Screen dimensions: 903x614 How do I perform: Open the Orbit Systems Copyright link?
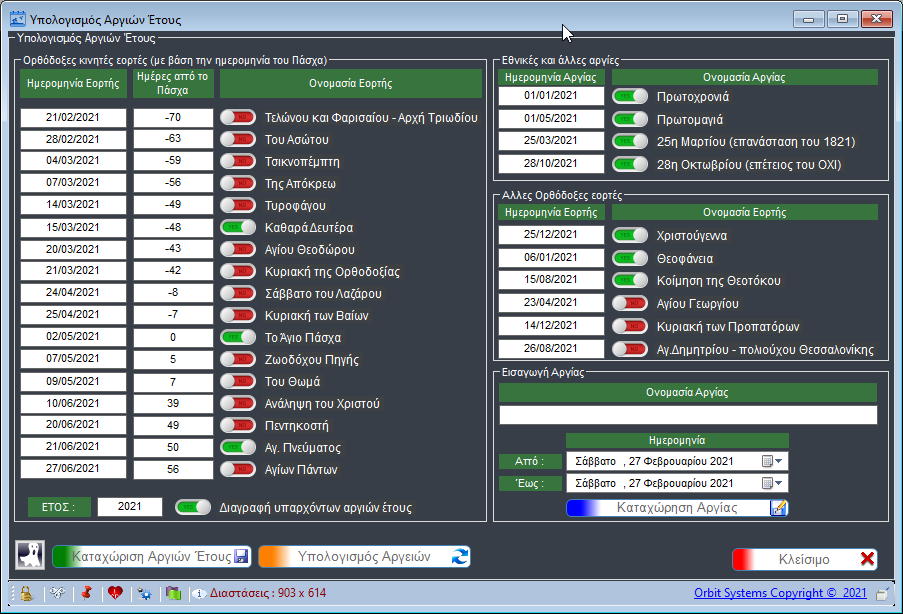click(782, 594)
